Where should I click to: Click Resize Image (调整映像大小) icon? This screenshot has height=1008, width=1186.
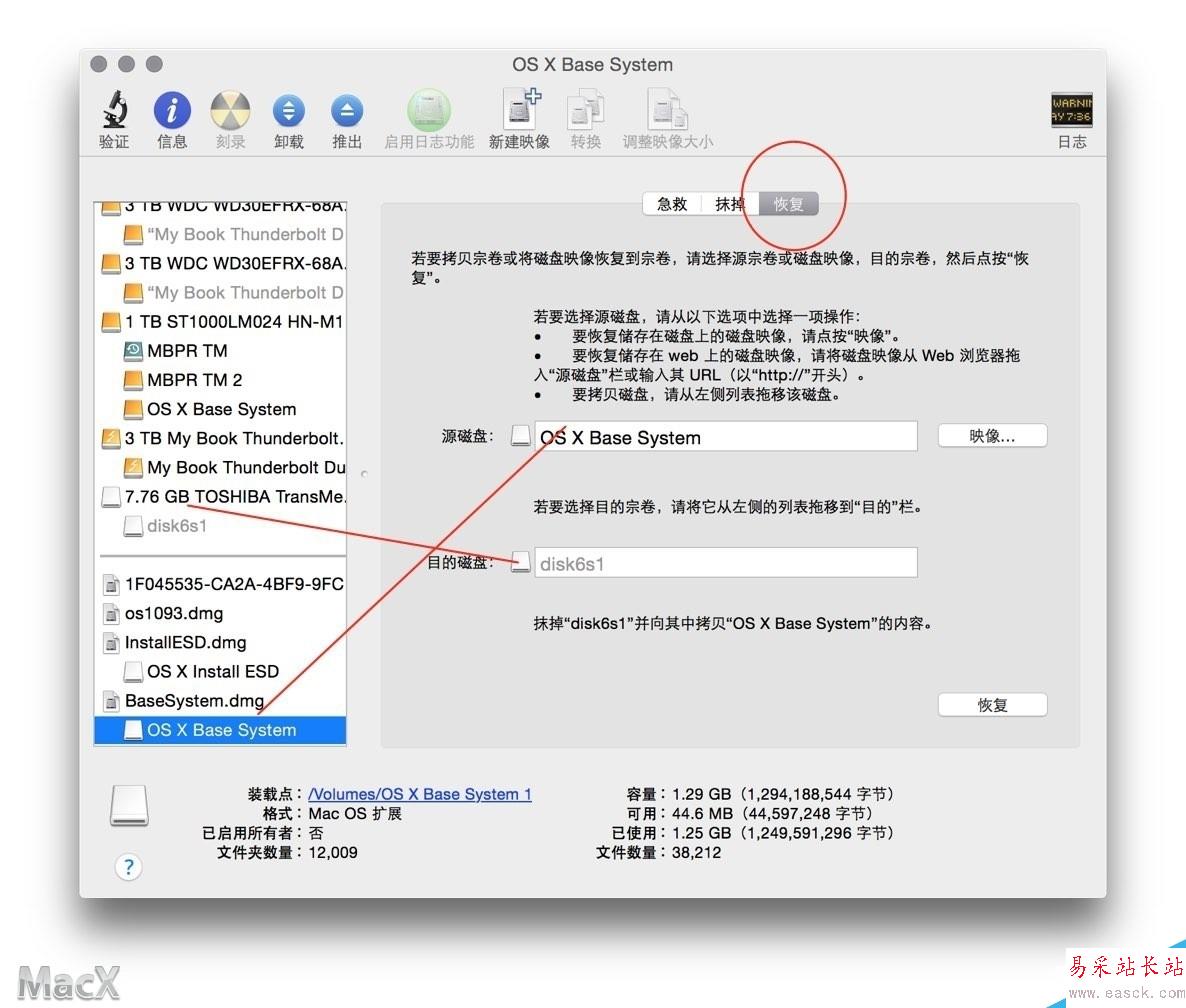point(667,110)
